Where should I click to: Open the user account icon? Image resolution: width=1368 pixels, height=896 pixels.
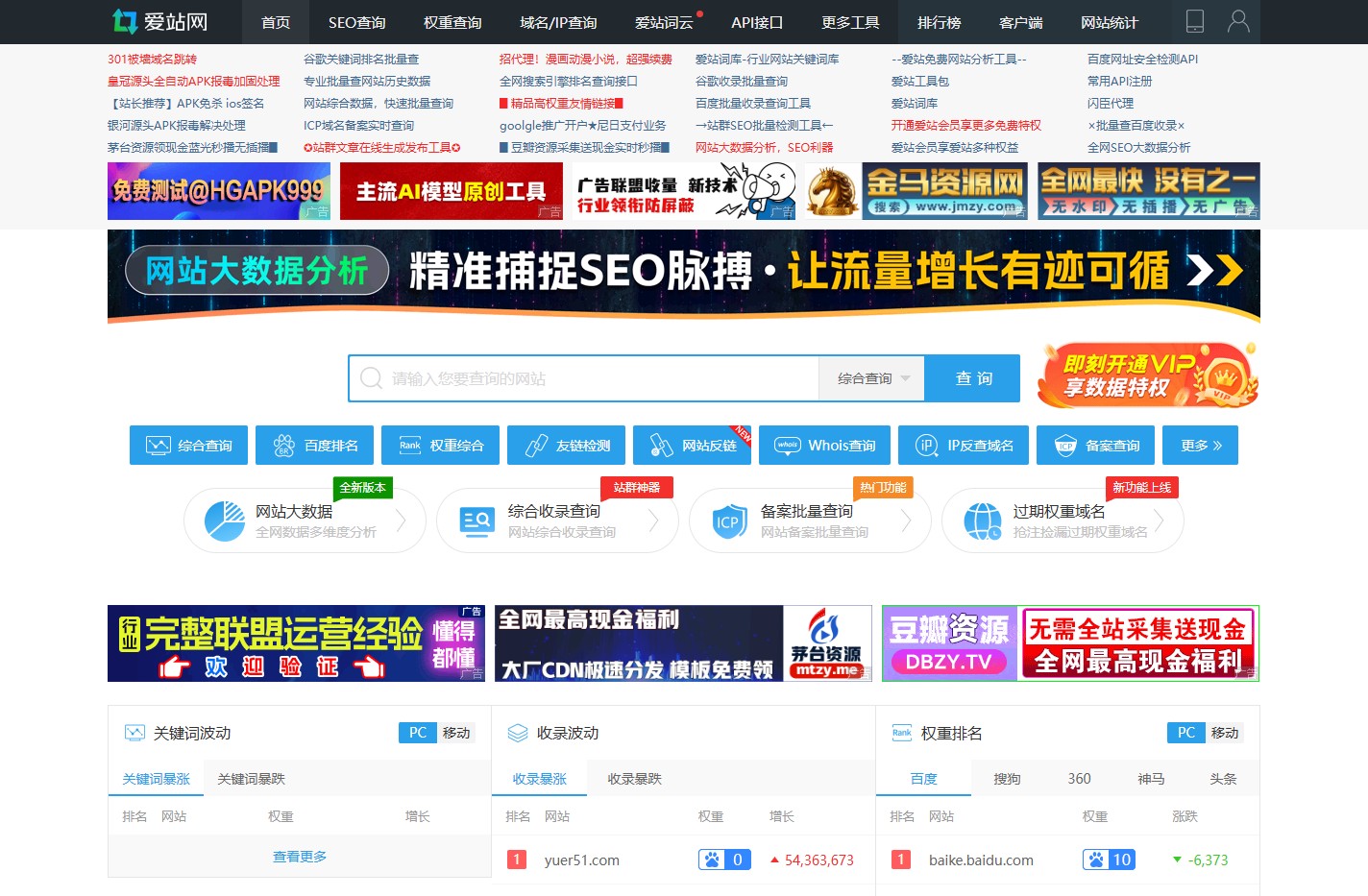1239,21
